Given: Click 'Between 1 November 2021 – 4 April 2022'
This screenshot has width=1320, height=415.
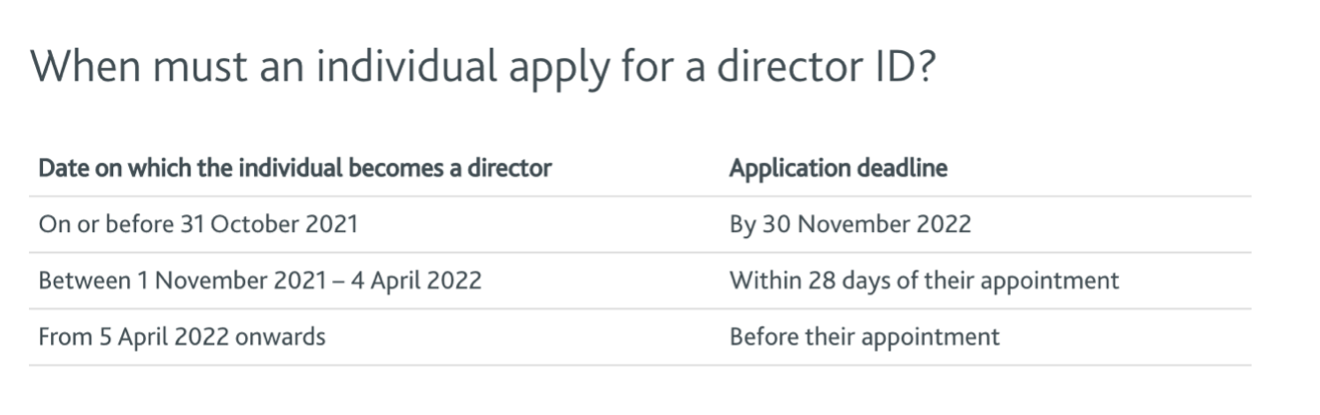Looking at the screenshot, I should (260, 280).
